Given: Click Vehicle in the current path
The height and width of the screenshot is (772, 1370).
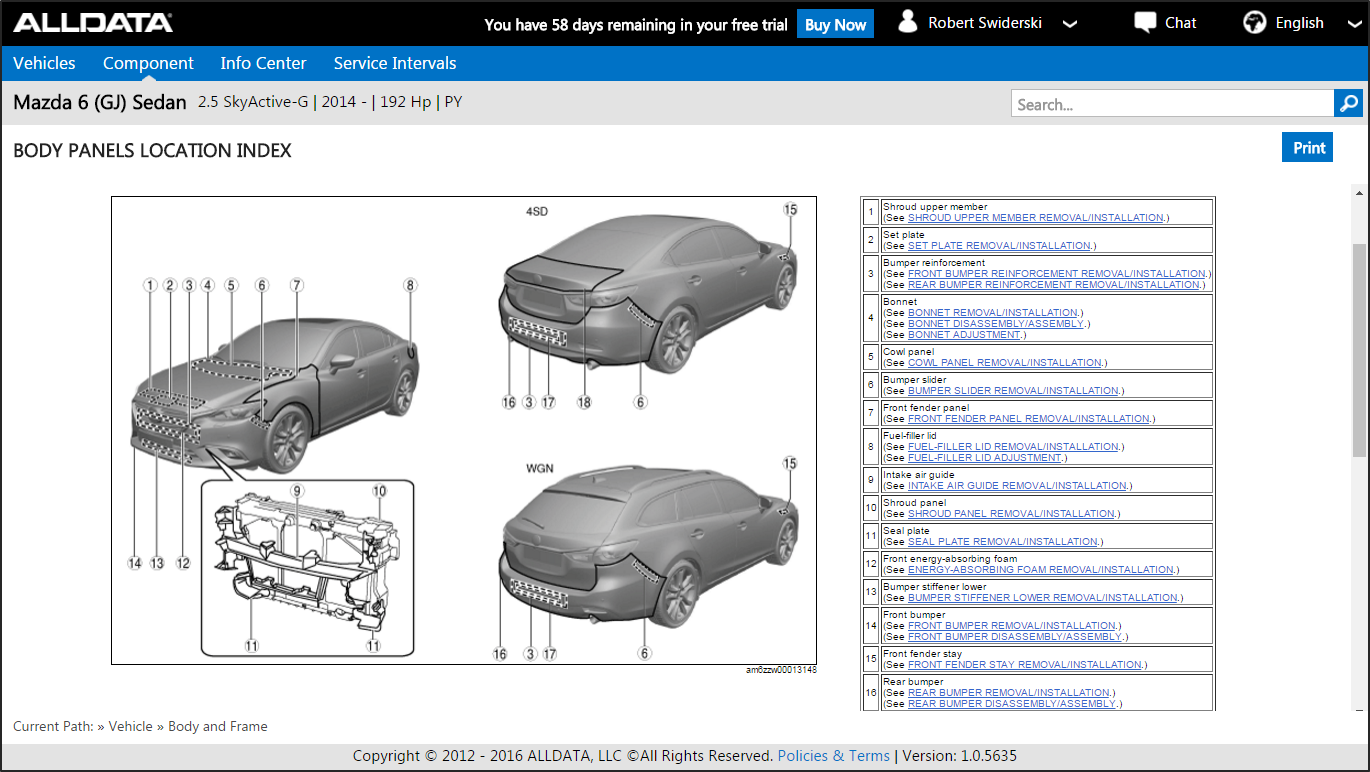Looking at the screenshot, I should coord(131,727).
